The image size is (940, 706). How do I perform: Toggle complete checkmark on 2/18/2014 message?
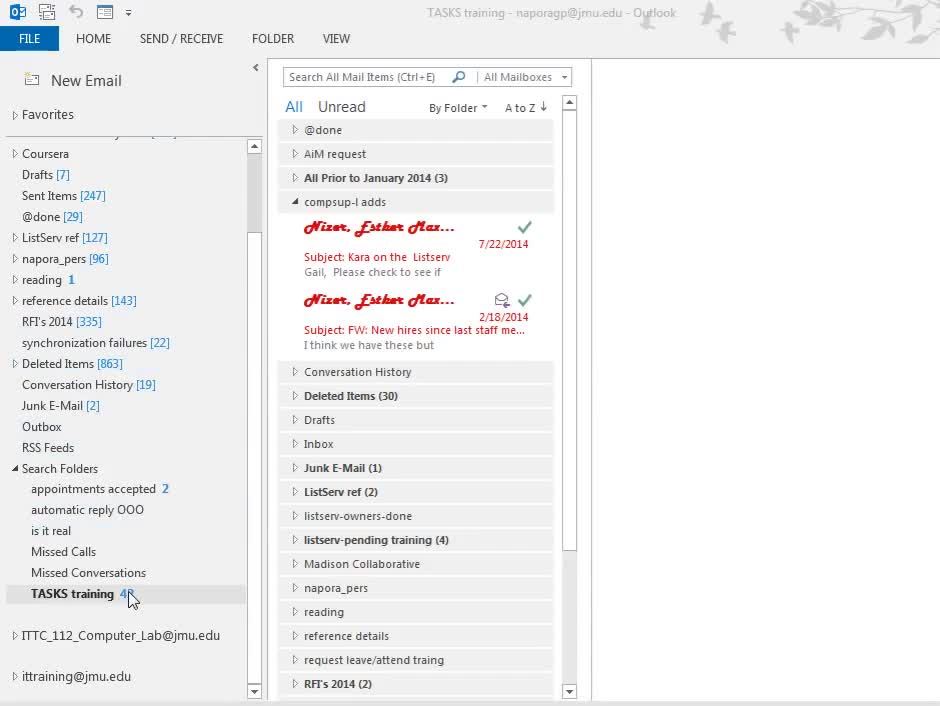[x=525, y=300]
